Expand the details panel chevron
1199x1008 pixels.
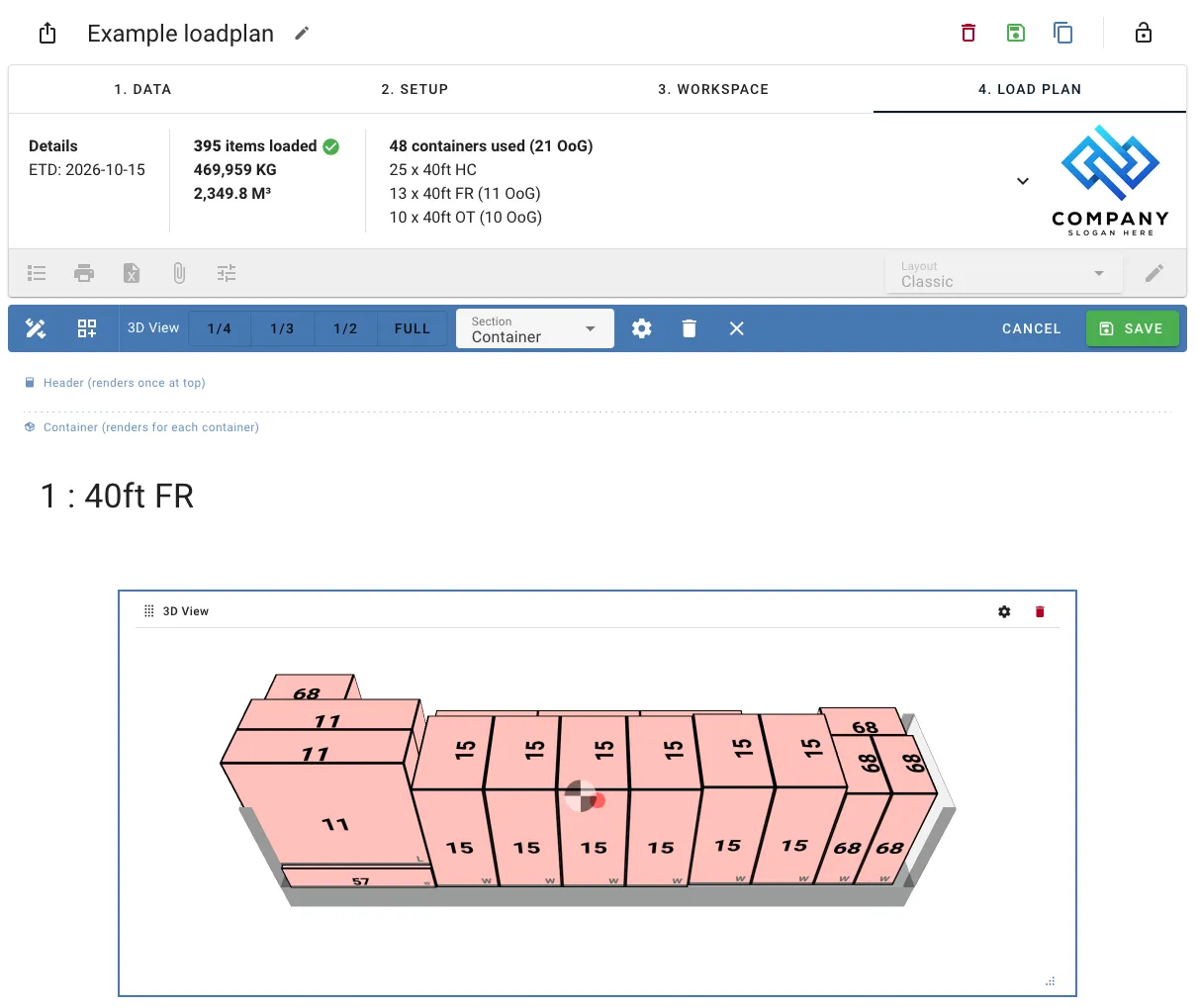coord(1023,181)
